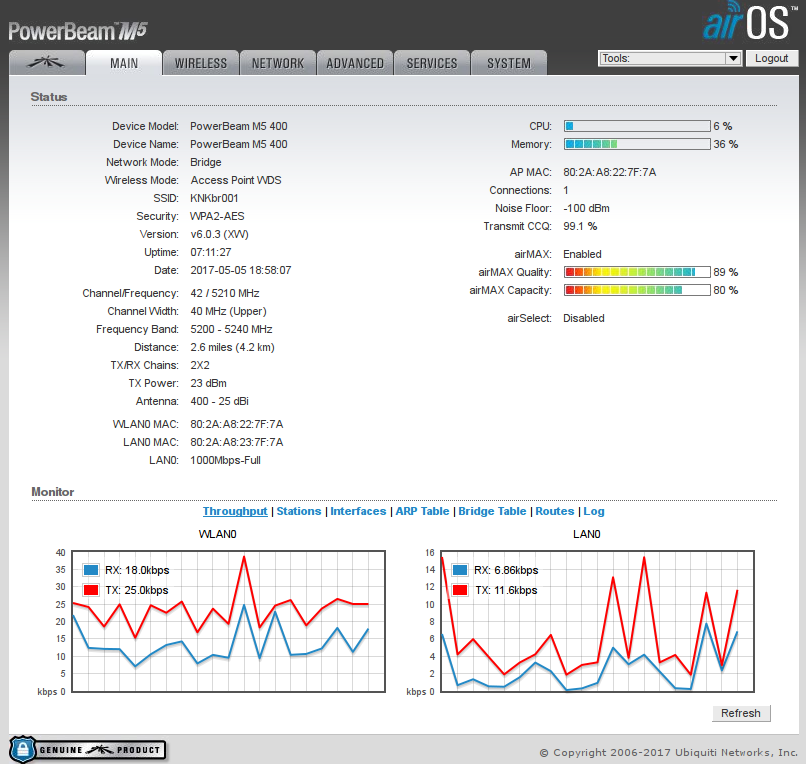The image size is (806, 764).
Task: Click the Network Mode value Bridge
Action: 206,162
